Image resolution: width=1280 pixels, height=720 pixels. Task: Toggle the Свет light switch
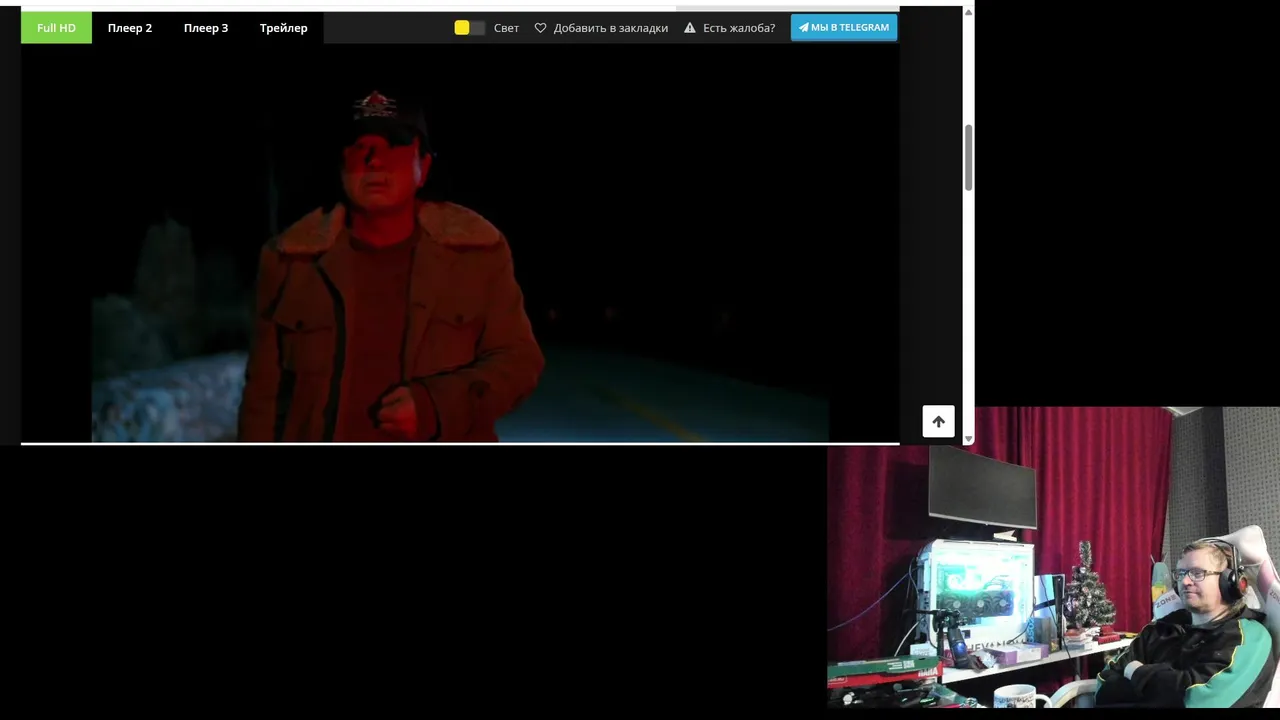(469, 28)
